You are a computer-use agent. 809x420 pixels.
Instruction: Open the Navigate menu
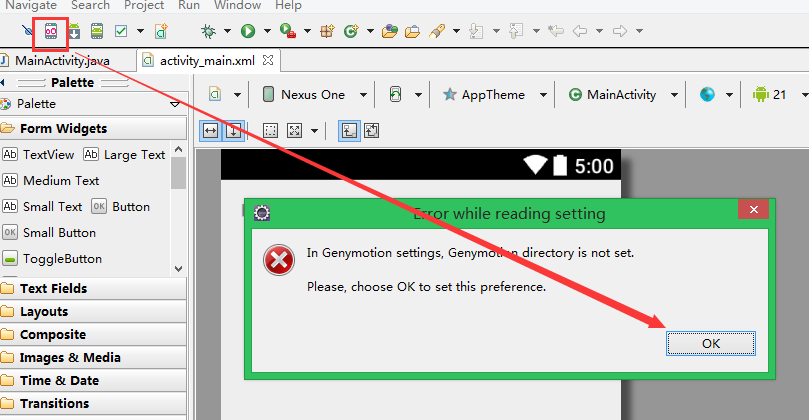click(x=31, y=5)
